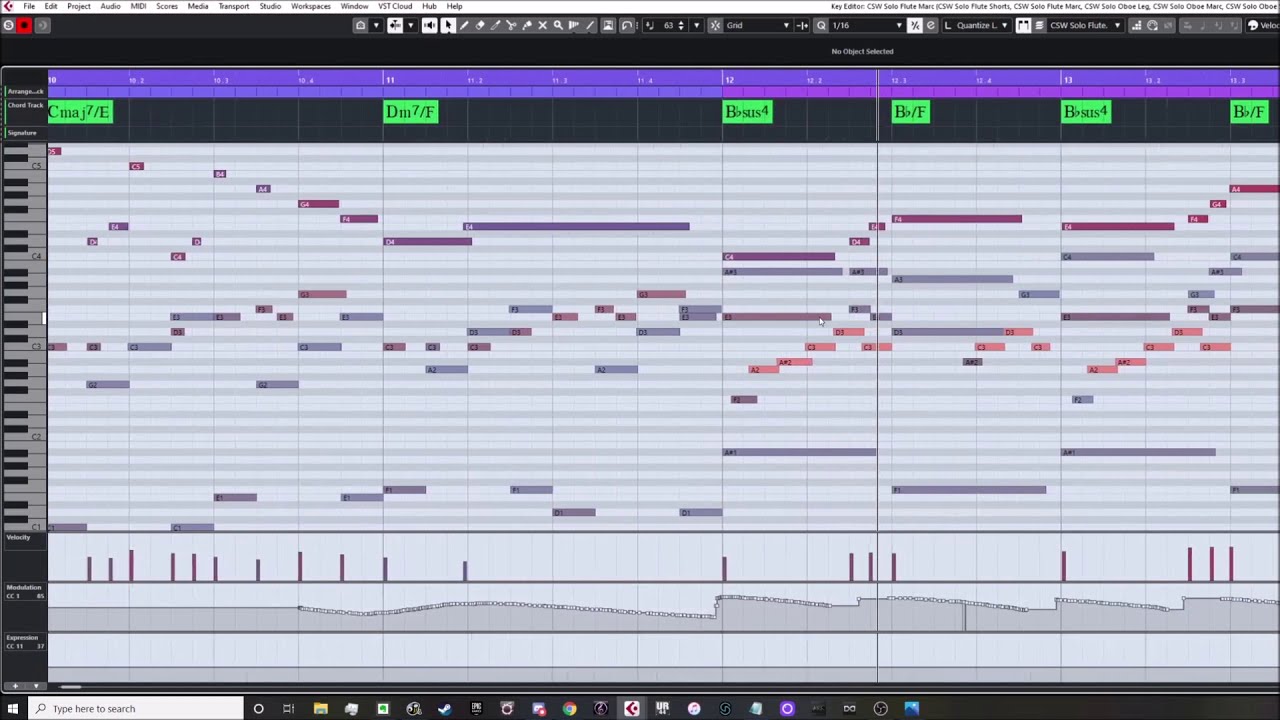Open Snap Type Grid dropdown
The height and width of the screenshot is (720, 1280).
coord(758,25)
